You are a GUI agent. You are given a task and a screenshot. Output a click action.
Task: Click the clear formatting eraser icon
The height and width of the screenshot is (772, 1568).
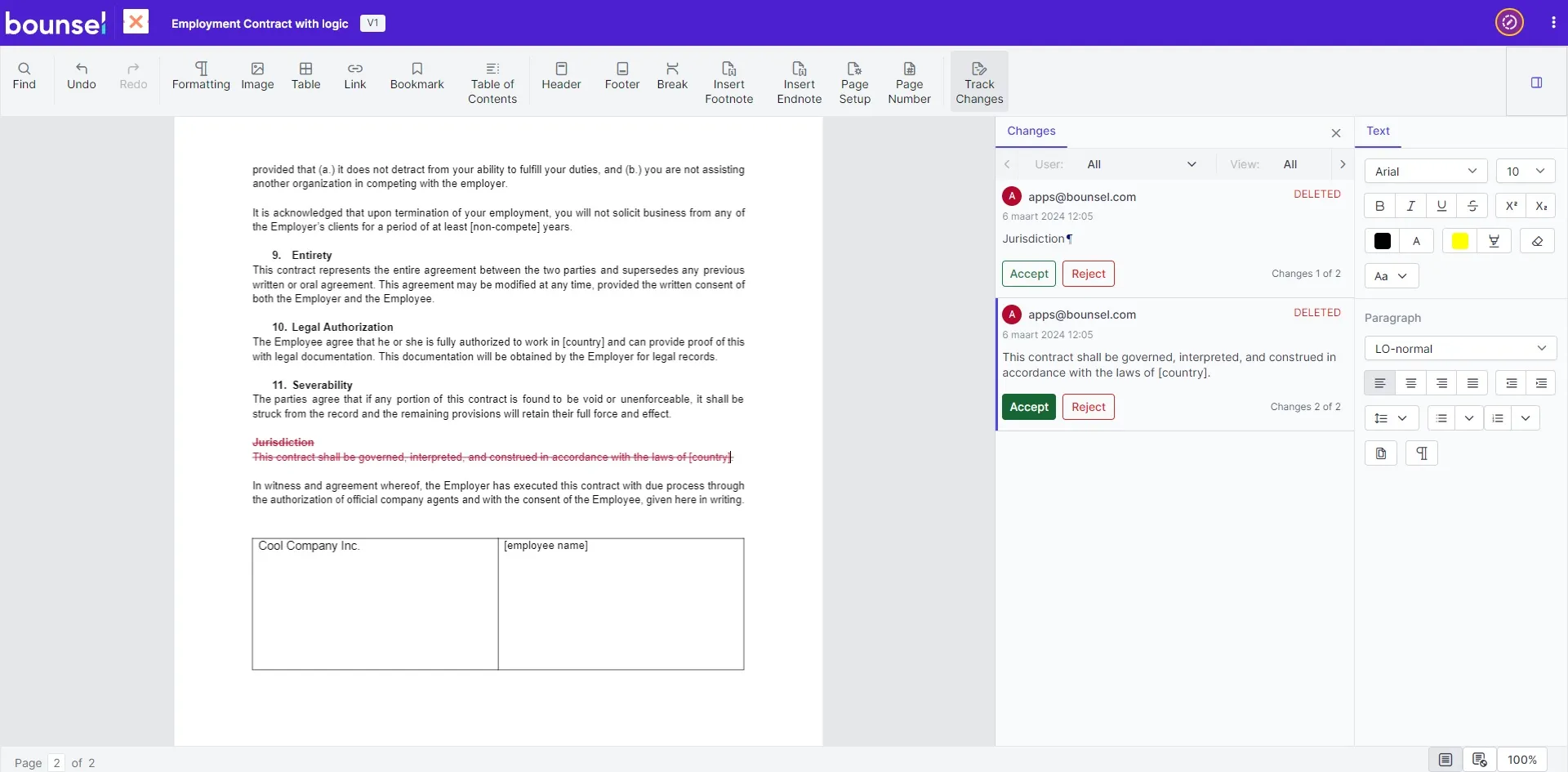(x=1537, y=241)
